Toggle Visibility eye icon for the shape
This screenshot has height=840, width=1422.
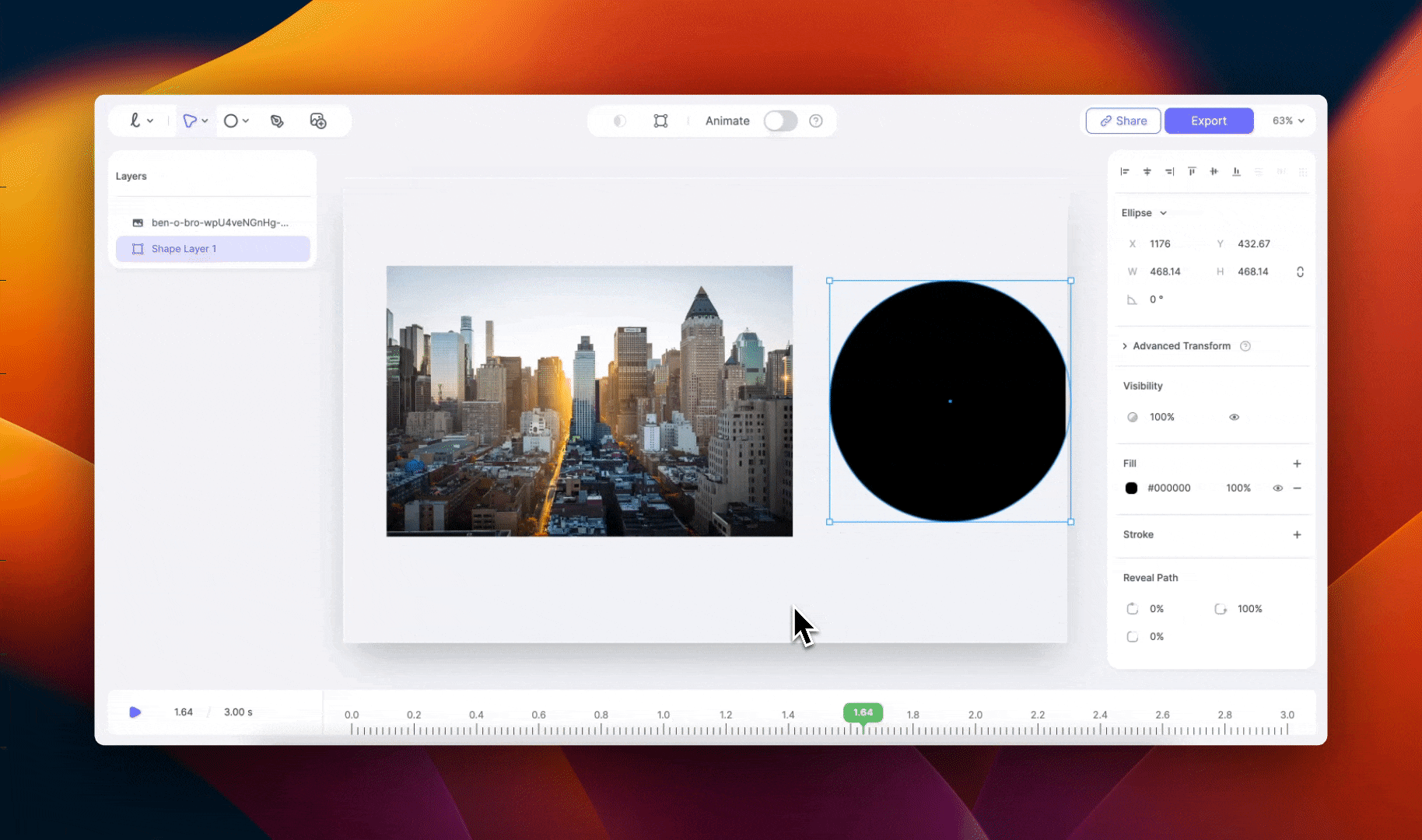[x=1234, y=417]
